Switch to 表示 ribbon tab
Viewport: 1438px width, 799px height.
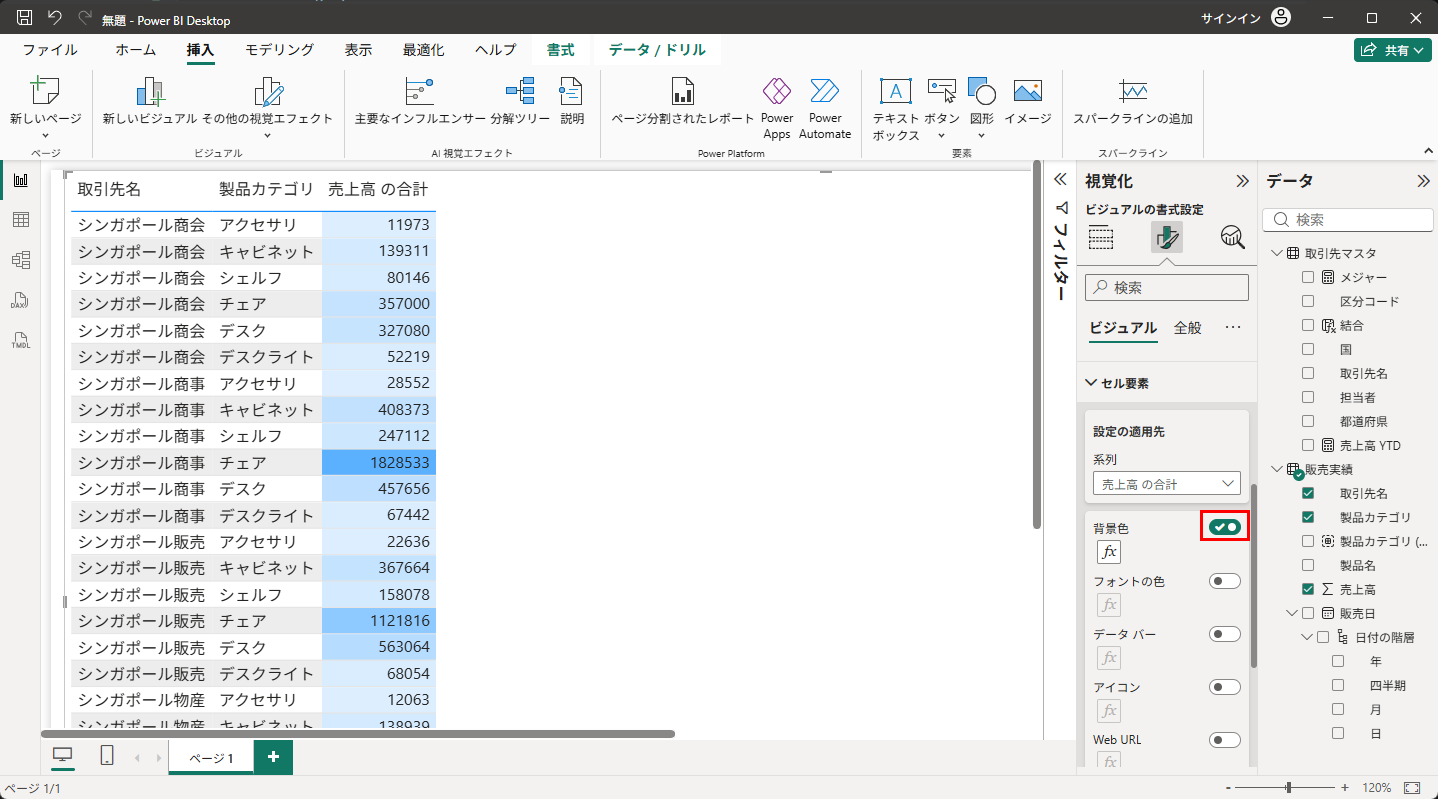(x=359, y=49)
